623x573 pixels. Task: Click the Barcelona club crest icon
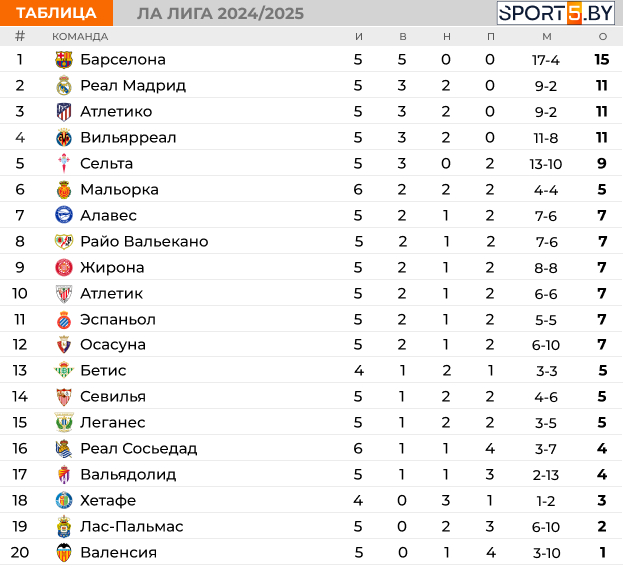click(x=64, y=60)
